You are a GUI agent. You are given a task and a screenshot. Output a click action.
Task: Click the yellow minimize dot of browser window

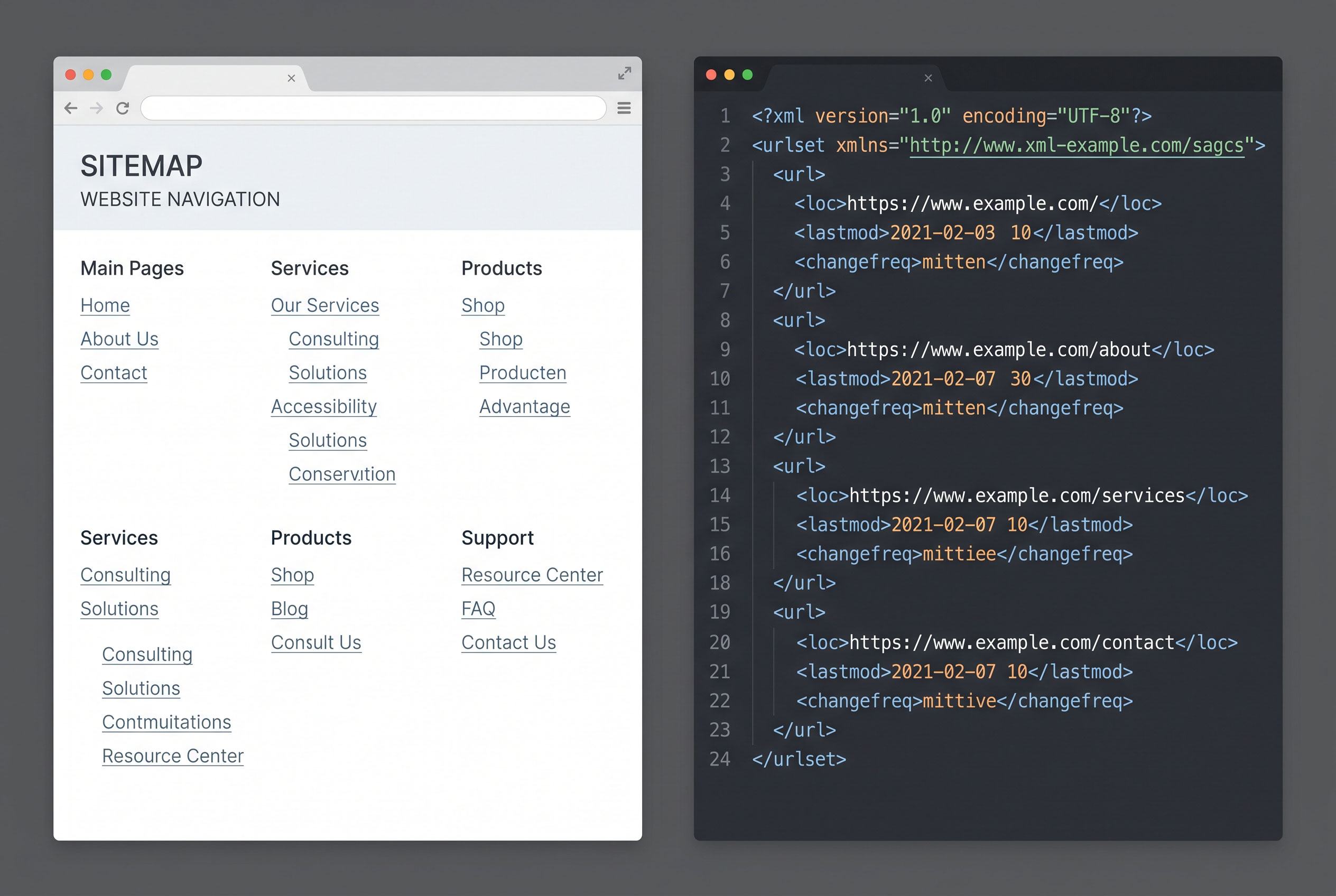point(89,75)
